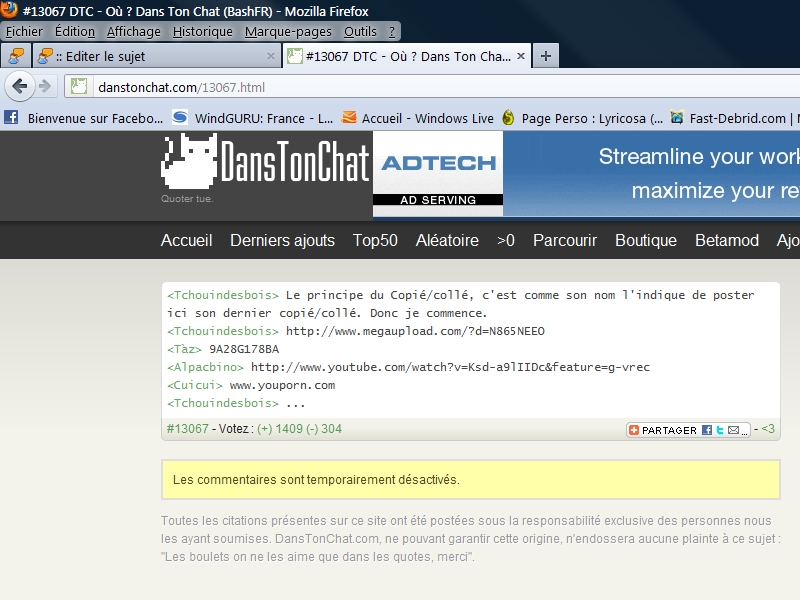Click the pinned tab icon at far left

tap(16, 56)
